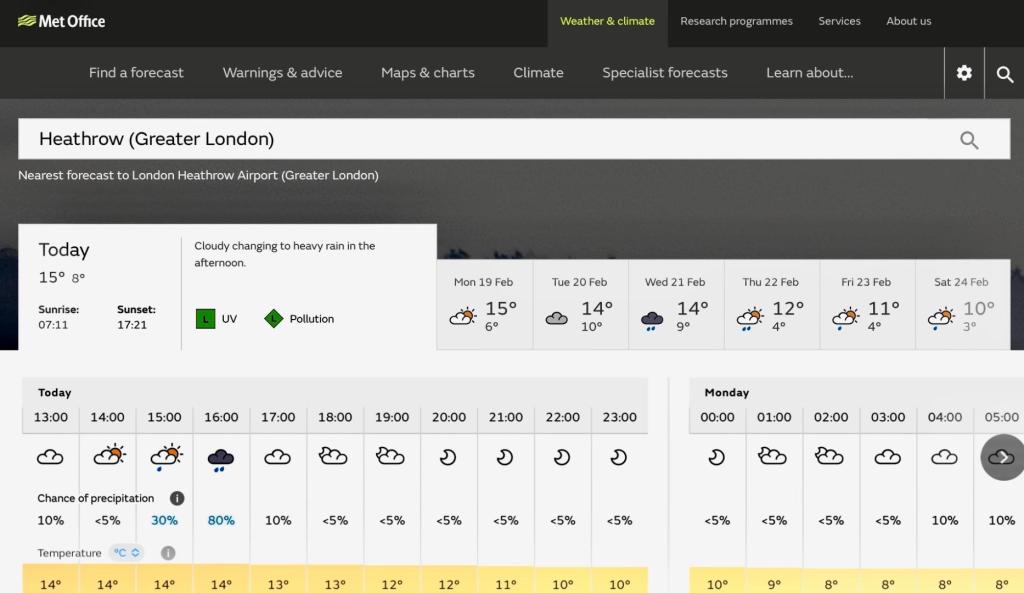Open the Warnings & advice menu
The image size is (1024, 593).
point(282,73)
